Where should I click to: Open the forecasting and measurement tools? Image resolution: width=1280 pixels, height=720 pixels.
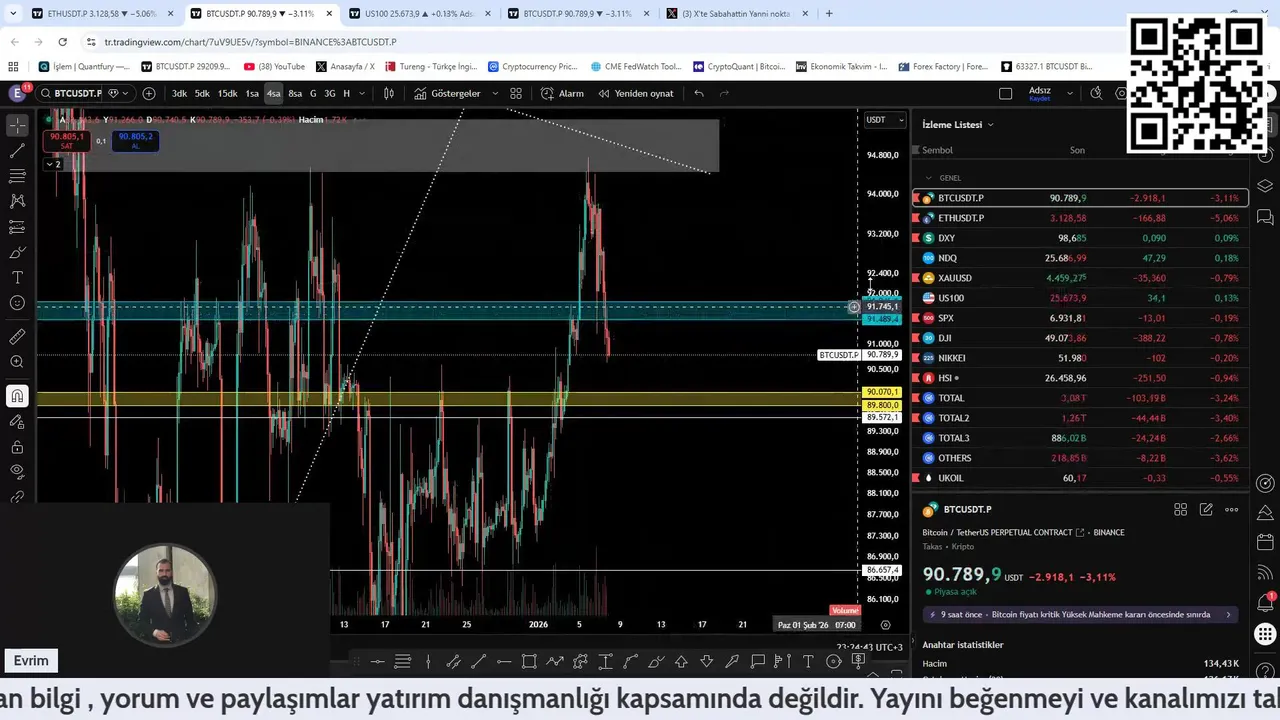(x=17, y=227)
